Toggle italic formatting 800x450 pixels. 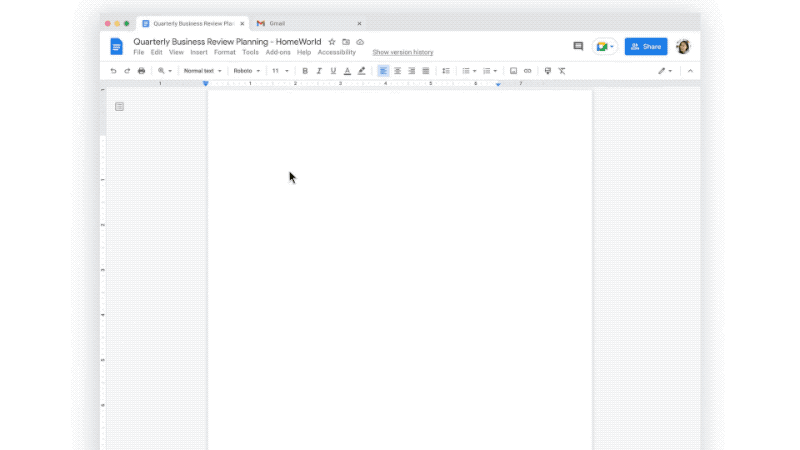(x=319, y=71)
